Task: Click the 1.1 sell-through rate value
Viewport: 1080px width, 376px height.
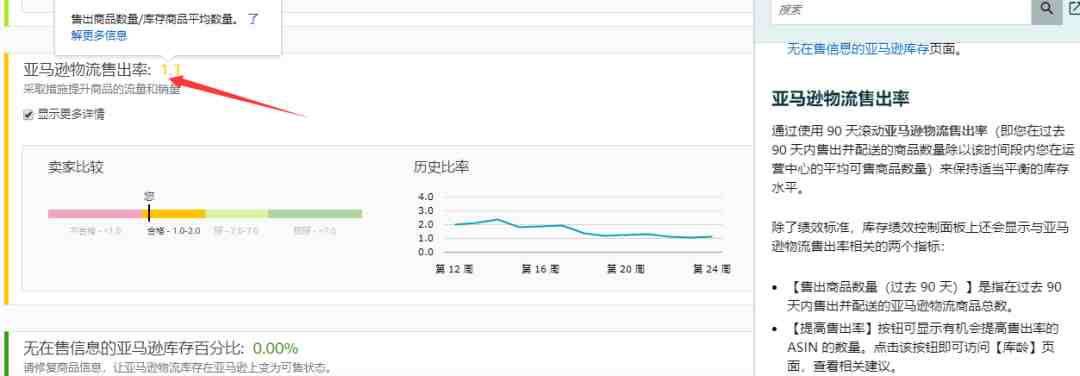Action: (170, 70)
